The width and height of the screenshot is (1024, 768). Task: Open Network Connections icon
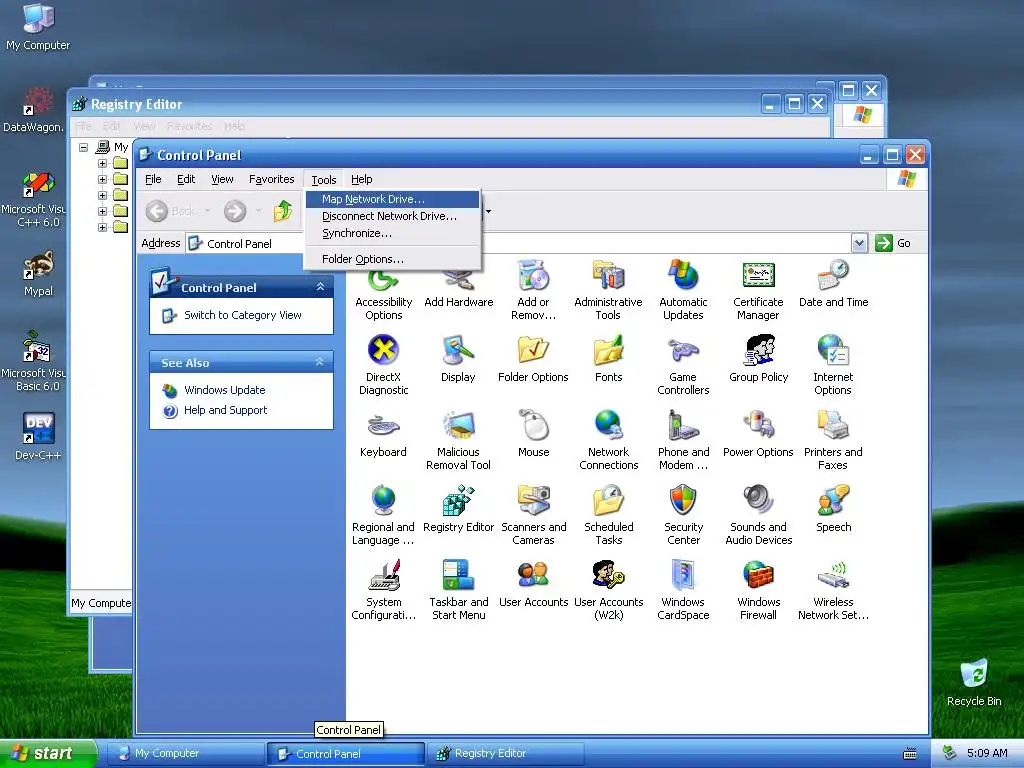pyautogui.click(x=608, y=441)
